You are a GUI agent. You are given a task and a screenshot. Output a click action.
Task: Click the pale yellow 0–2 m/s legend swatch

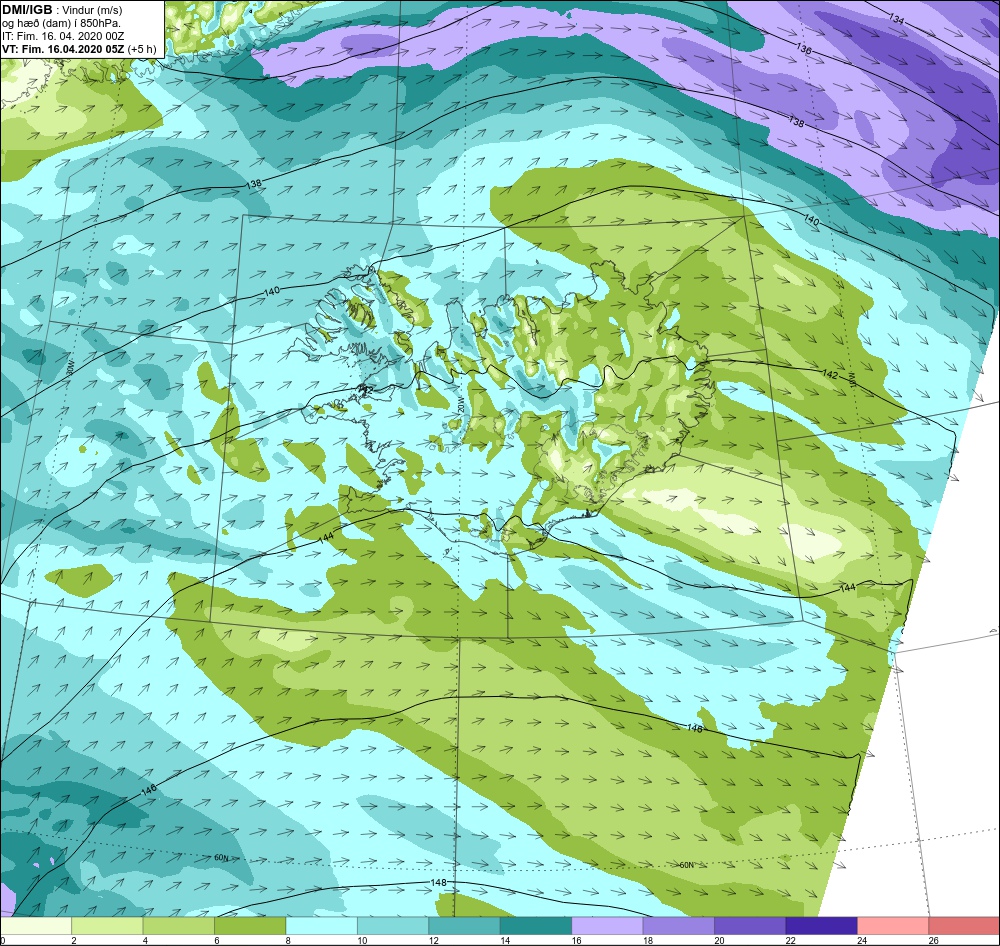(36, 925)
